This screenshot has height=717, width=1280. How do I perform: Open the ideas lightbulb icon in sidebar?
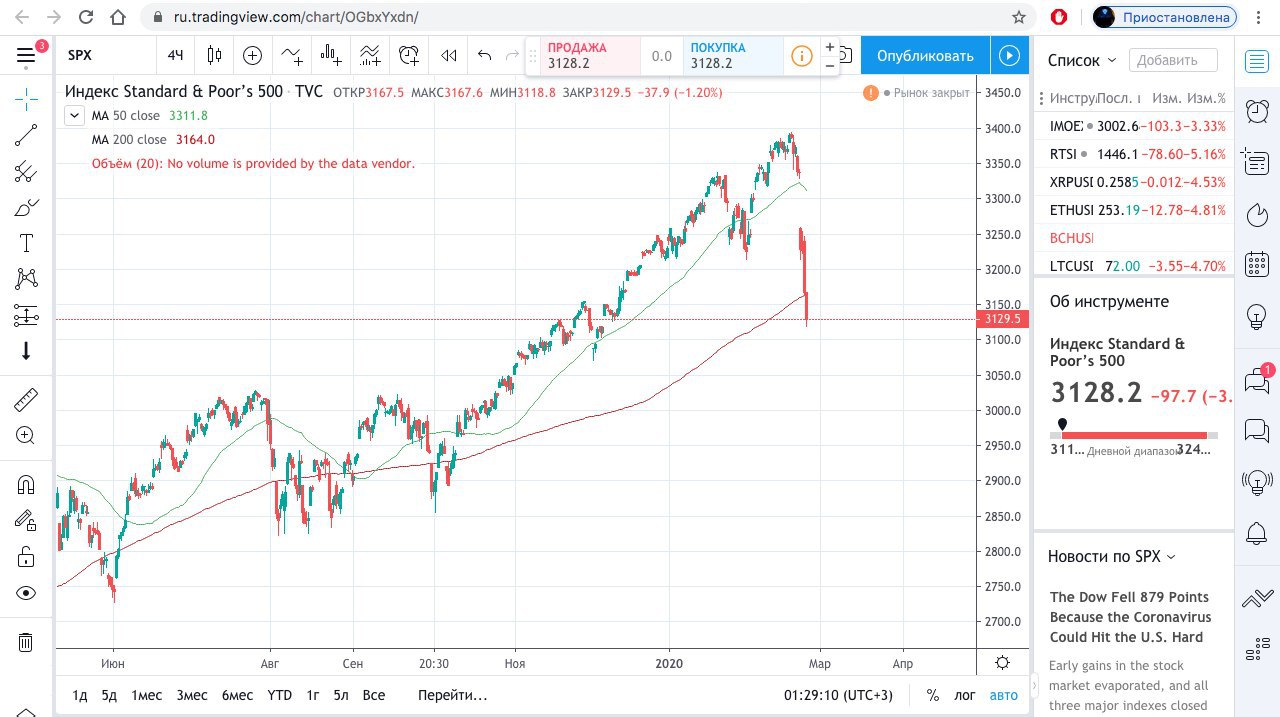pos(1257,317)
